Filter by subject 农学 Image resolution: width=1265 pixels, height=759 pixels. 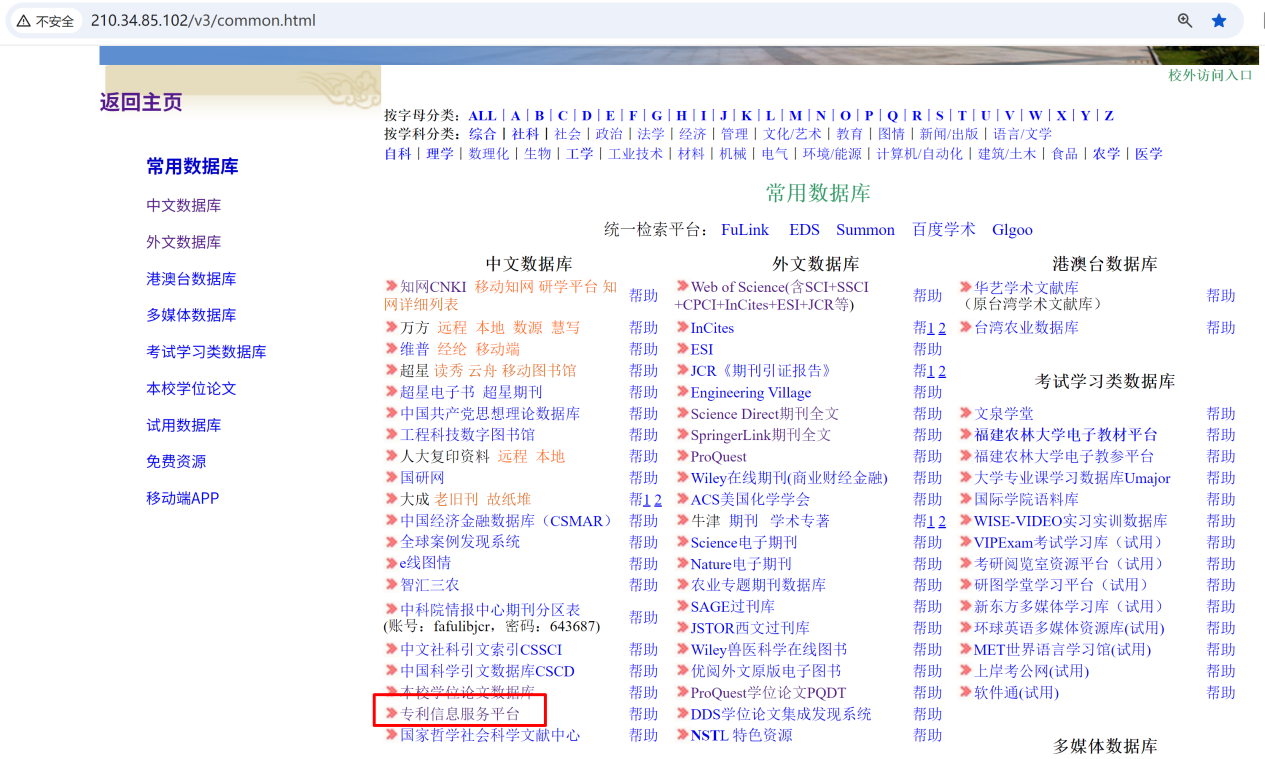click(x=1107, y=154)
